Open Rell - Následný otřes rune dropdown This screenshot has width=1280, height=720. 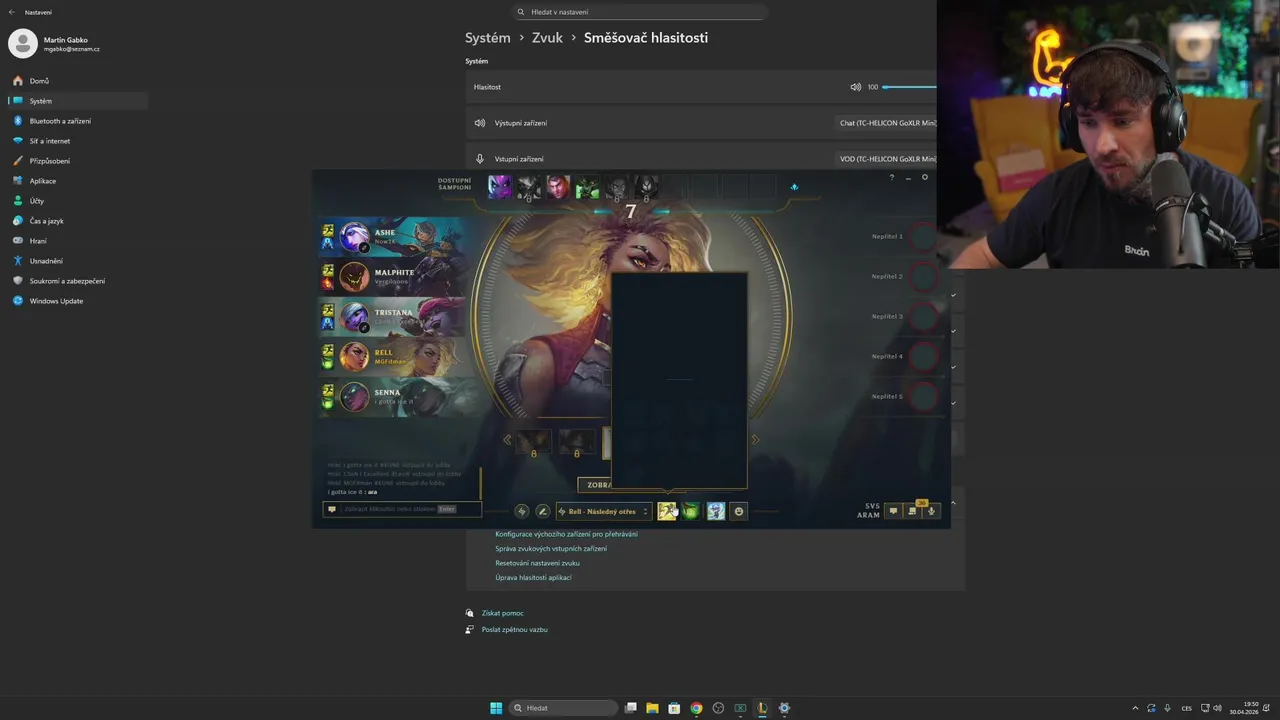604,511
